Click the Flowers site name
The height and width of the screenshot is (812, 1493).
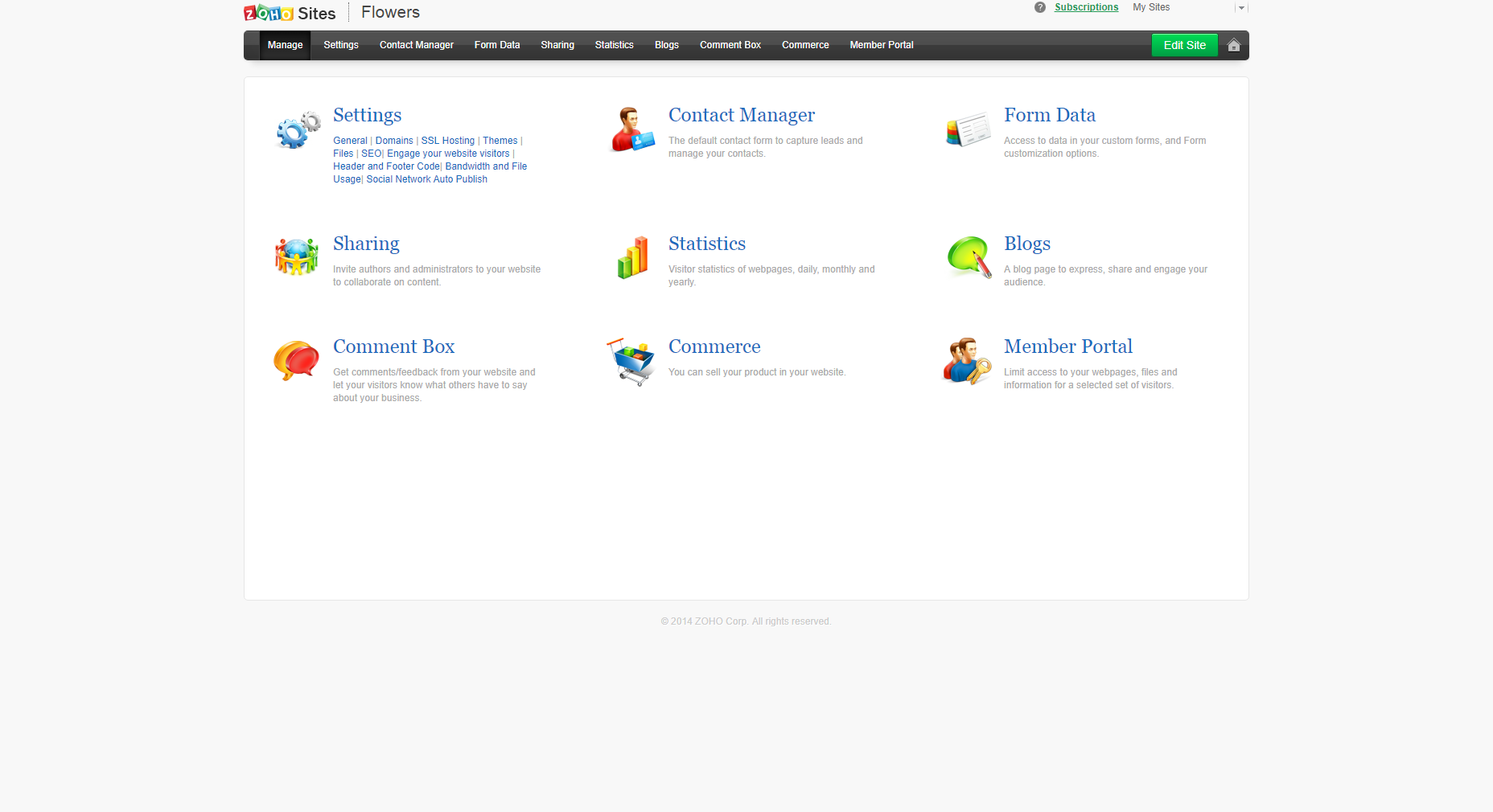[390, 12]
